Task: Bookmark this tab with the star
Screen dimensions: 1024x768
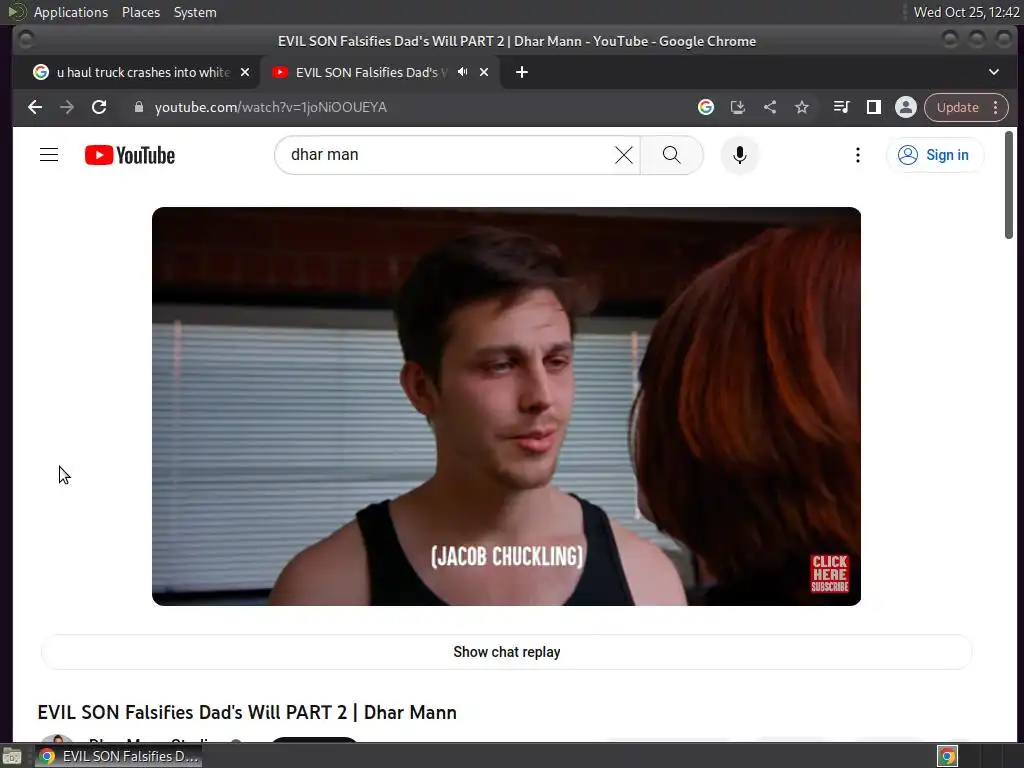Action: [x=802, y=107]
